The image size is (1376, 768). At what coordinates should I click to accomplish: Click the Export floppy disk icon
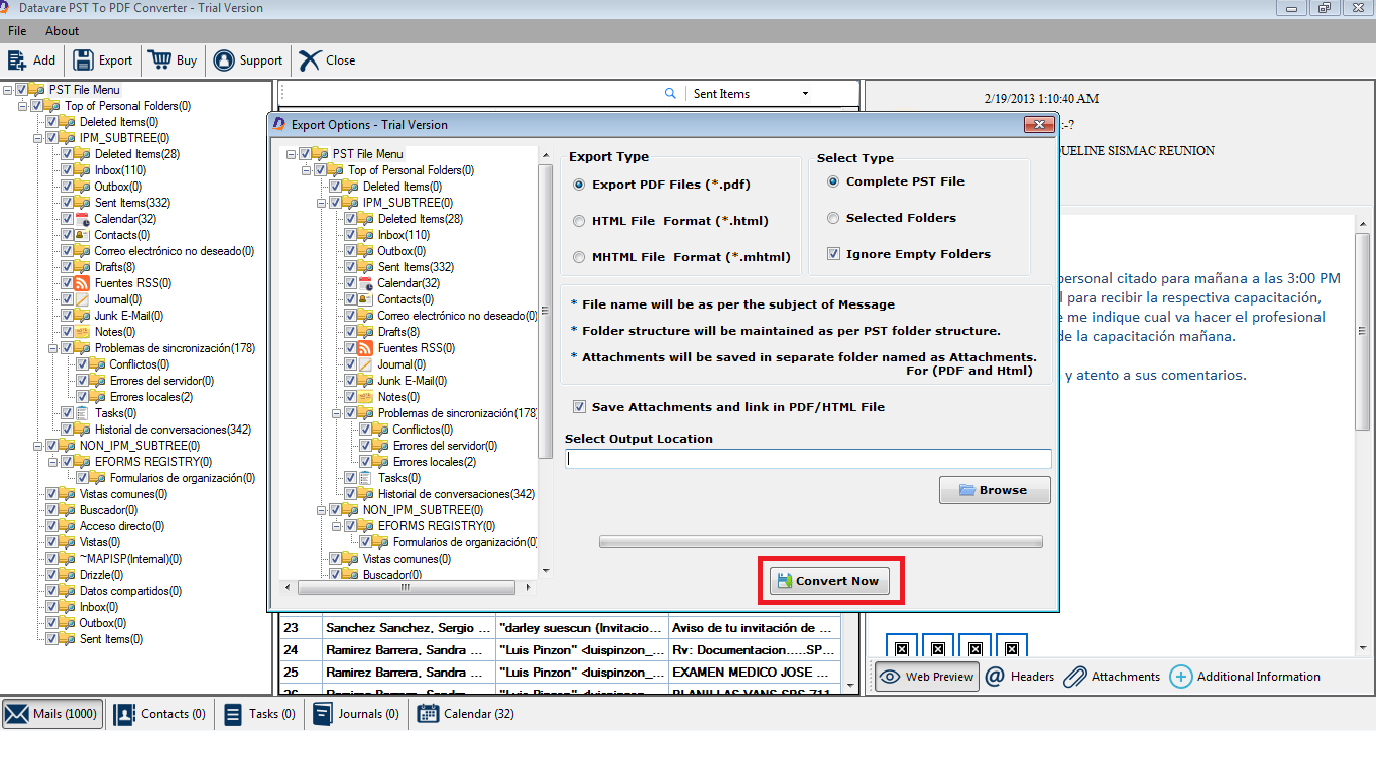click(84, 60)
